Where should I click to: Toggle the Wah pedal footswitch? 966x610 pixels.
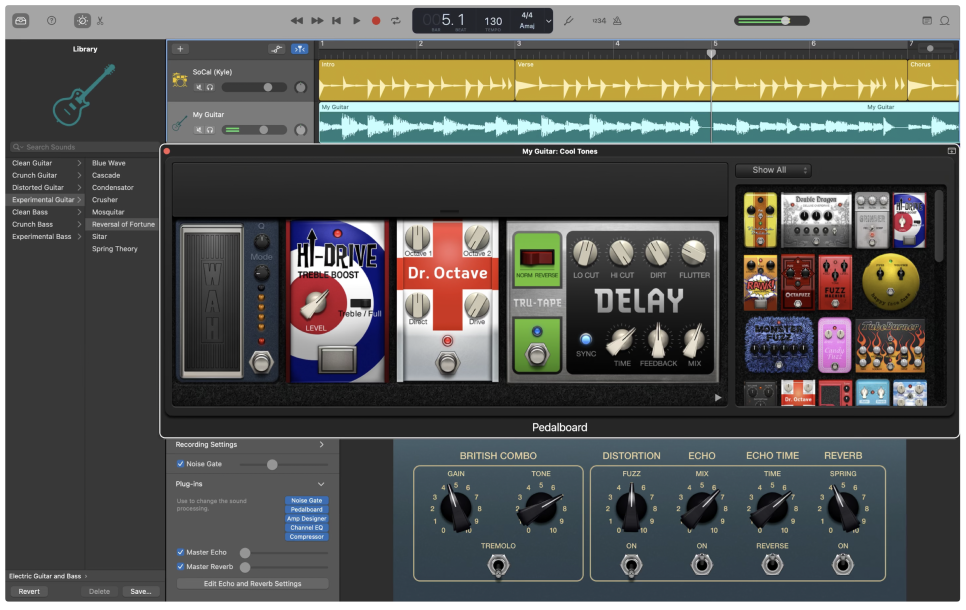click(261, 362)
